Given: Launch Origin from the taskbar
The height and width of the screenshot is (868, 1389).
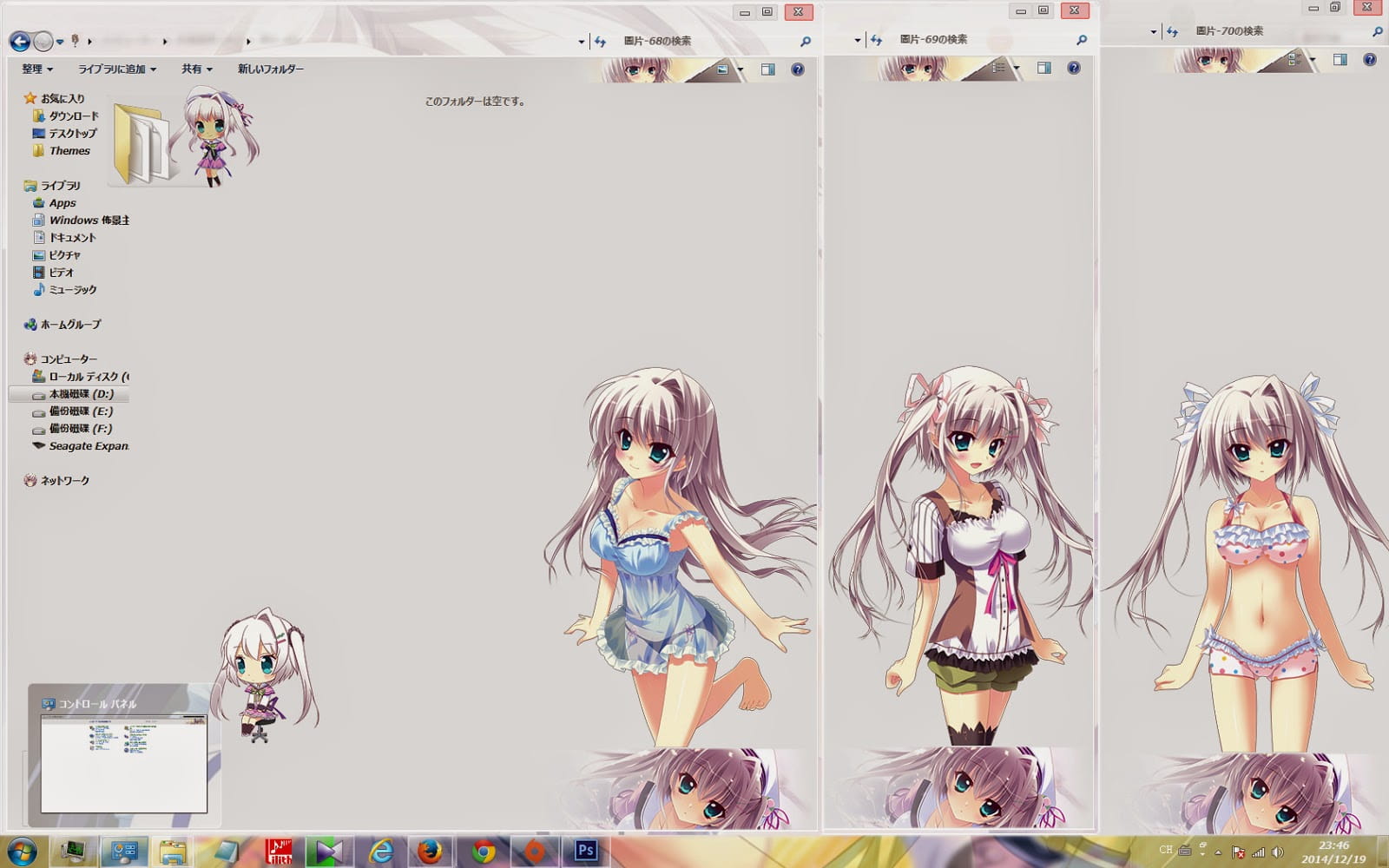Looking at the screenshot, I should point(536,852).
